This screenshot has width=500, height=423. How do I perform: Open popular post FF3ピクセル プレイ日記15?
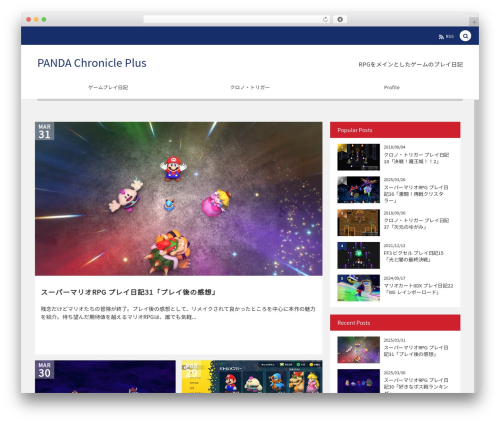pos(414,256)
